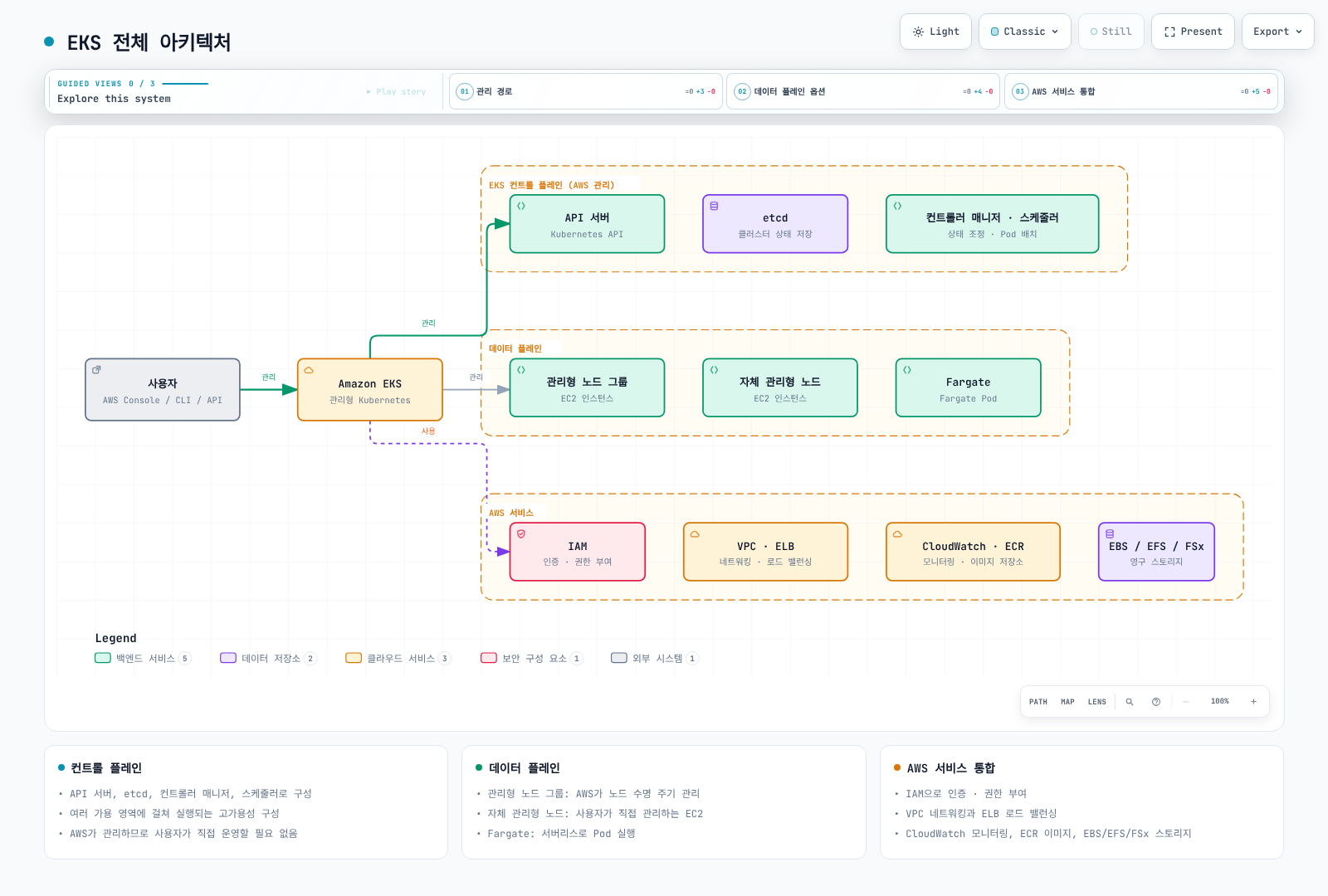The height and width of the screenshot is (896, 1328).
Task: Click the code icon on 자체 관리형 노드
Action: tap(714, 370)
